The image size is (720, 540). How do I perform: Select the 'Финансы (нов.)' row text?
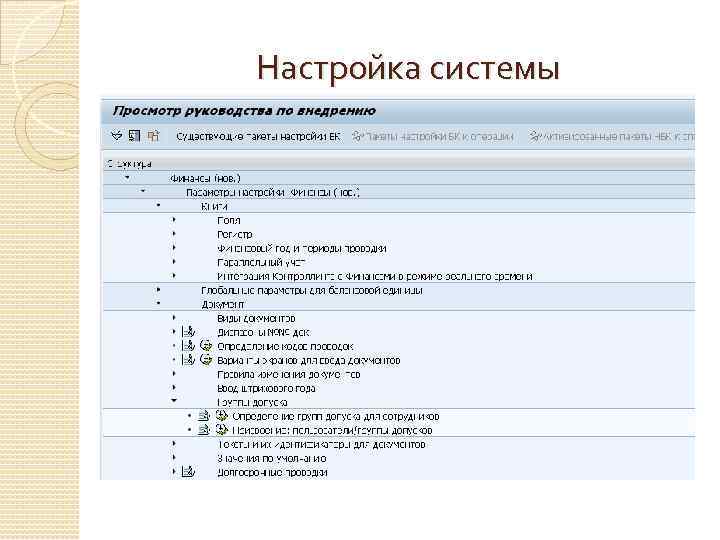pyautogui.click(x=205, y=178)
